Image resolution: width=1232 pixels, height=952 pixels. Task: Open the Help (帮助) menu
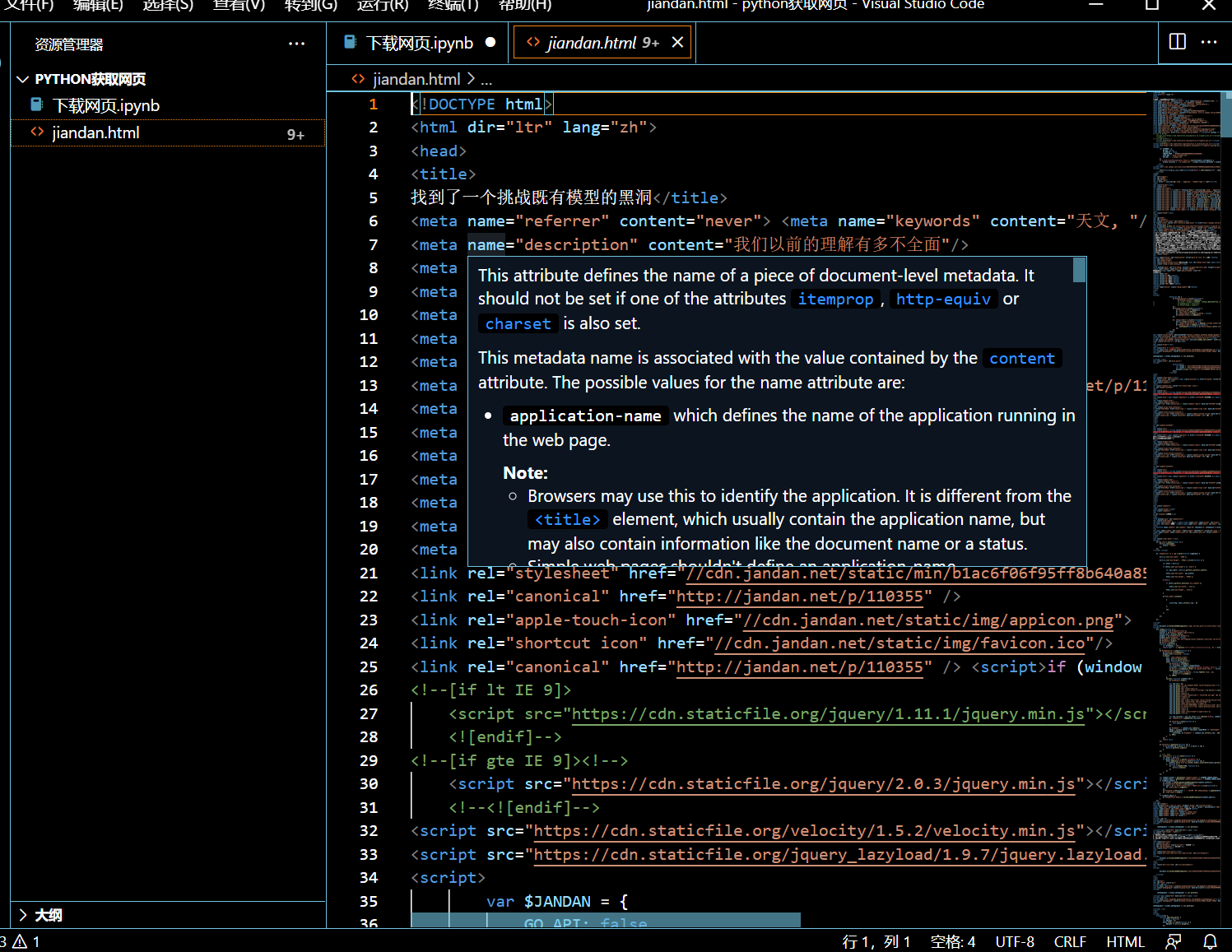[524, 5]
